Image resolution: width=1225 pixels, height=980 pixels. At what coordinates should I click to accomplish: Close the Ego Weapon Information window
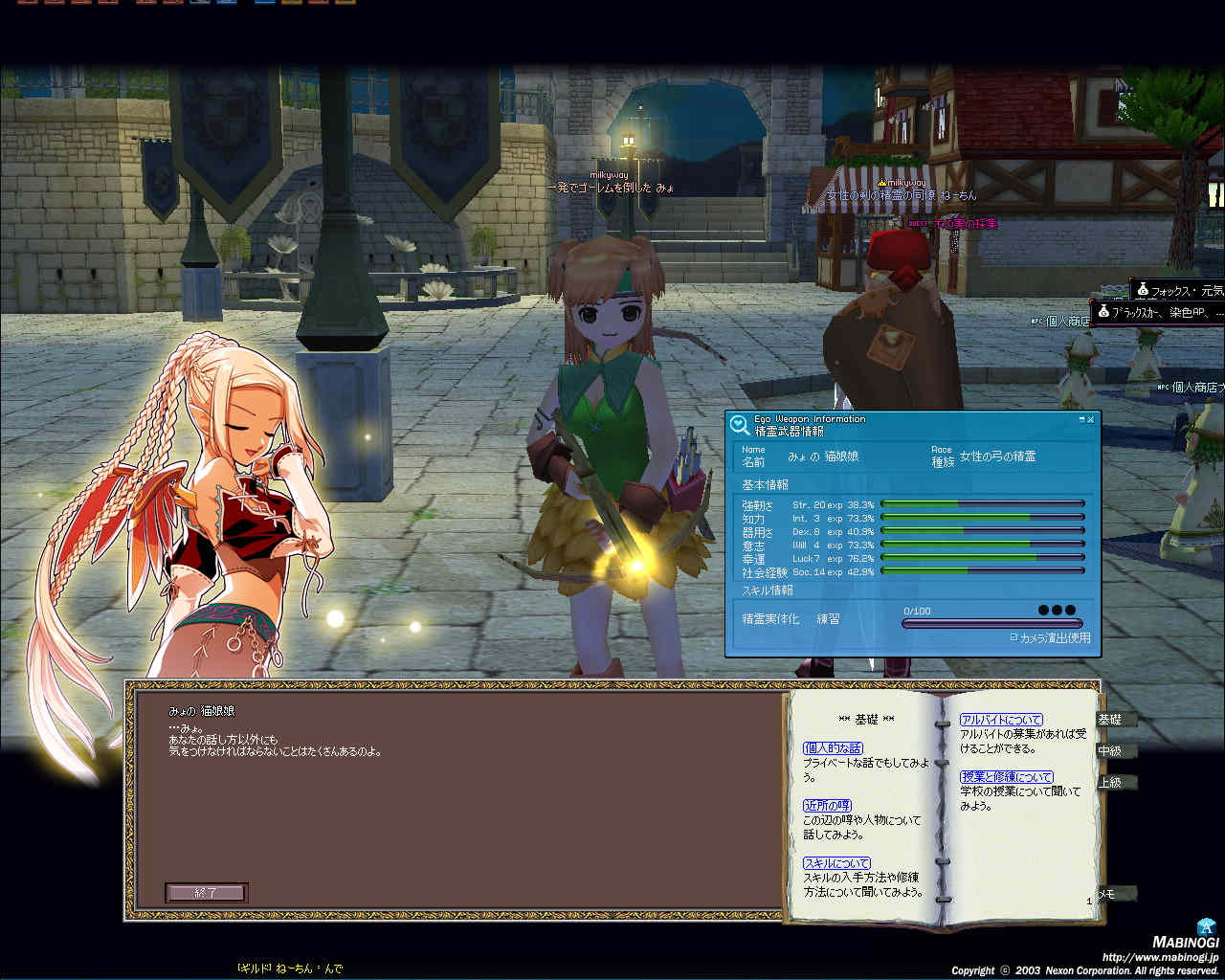point(1091,419)
